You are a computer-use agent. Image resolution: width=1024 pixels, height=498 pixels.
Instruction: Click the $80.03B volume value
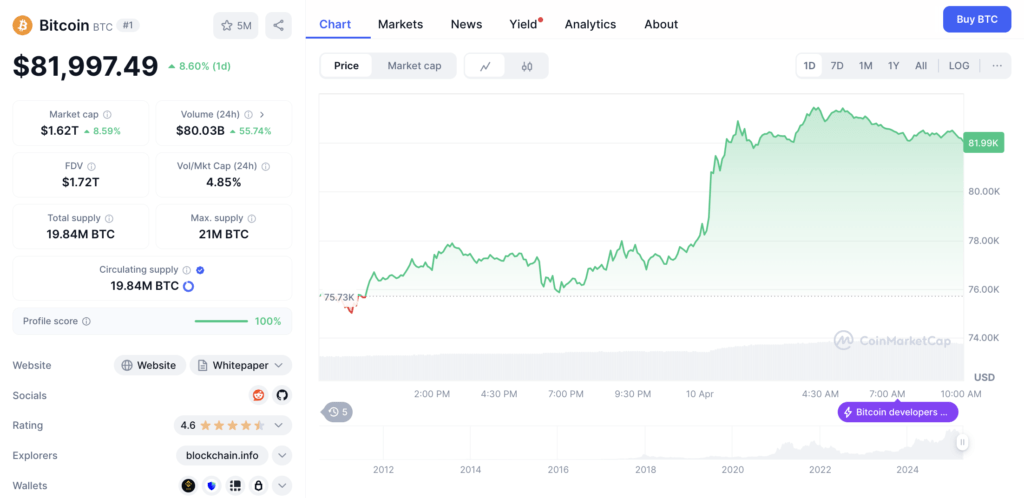click(x=200, y=131)
